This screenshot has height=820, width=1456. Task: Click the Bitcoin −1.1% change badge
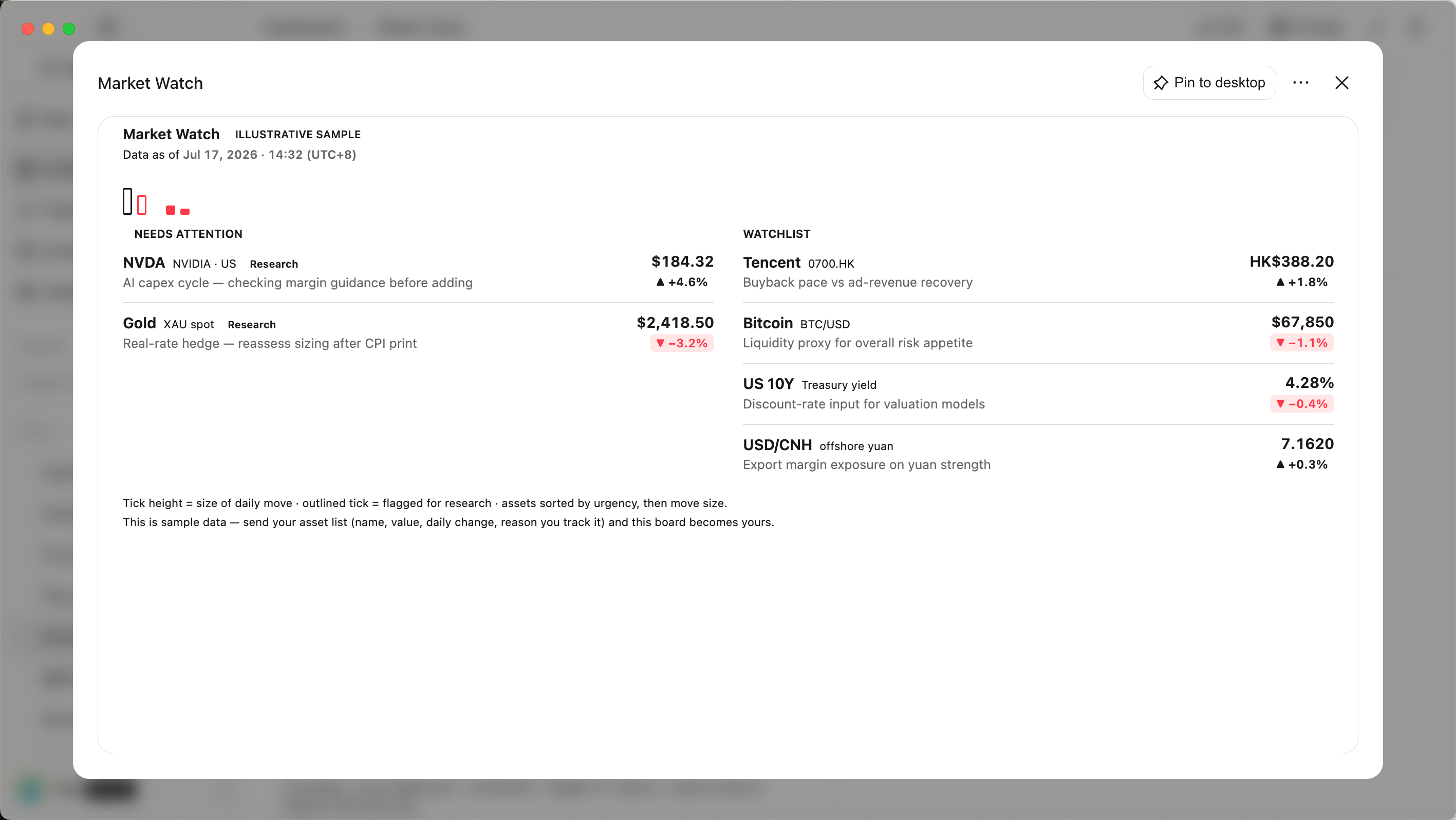(1302, 343)
